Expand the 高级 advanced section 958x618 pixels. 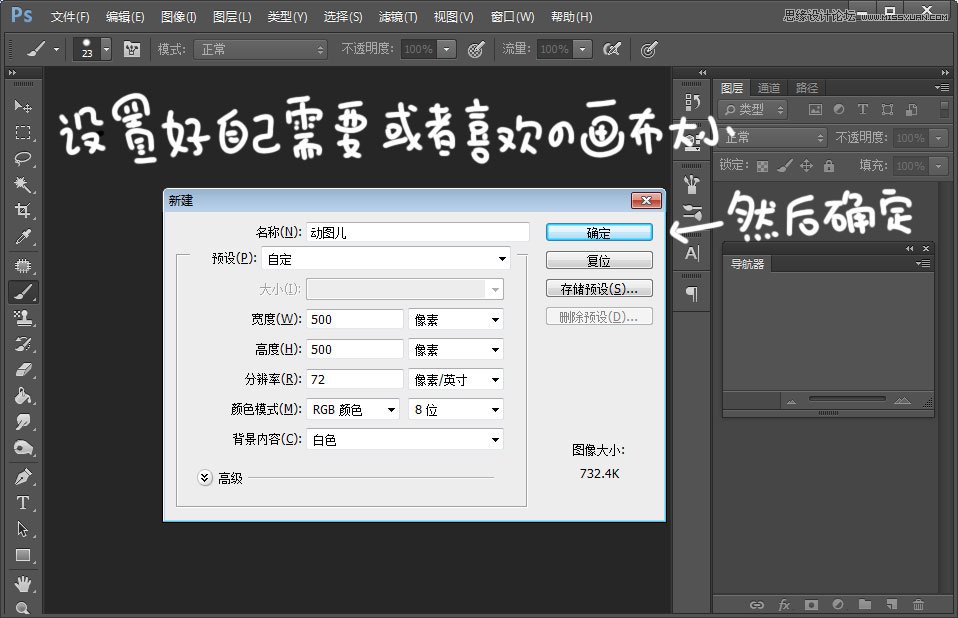205,478
